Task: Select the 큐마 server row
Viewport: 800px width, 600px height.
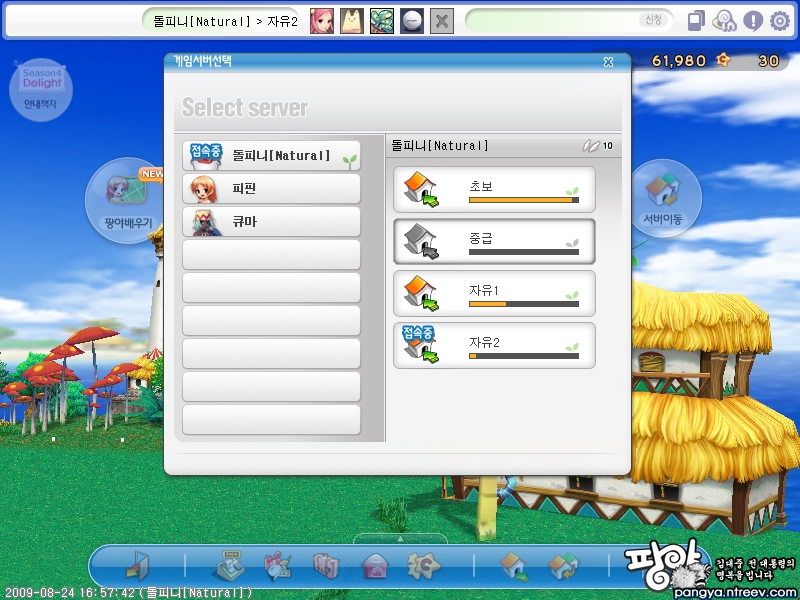Action: (271, 221)
